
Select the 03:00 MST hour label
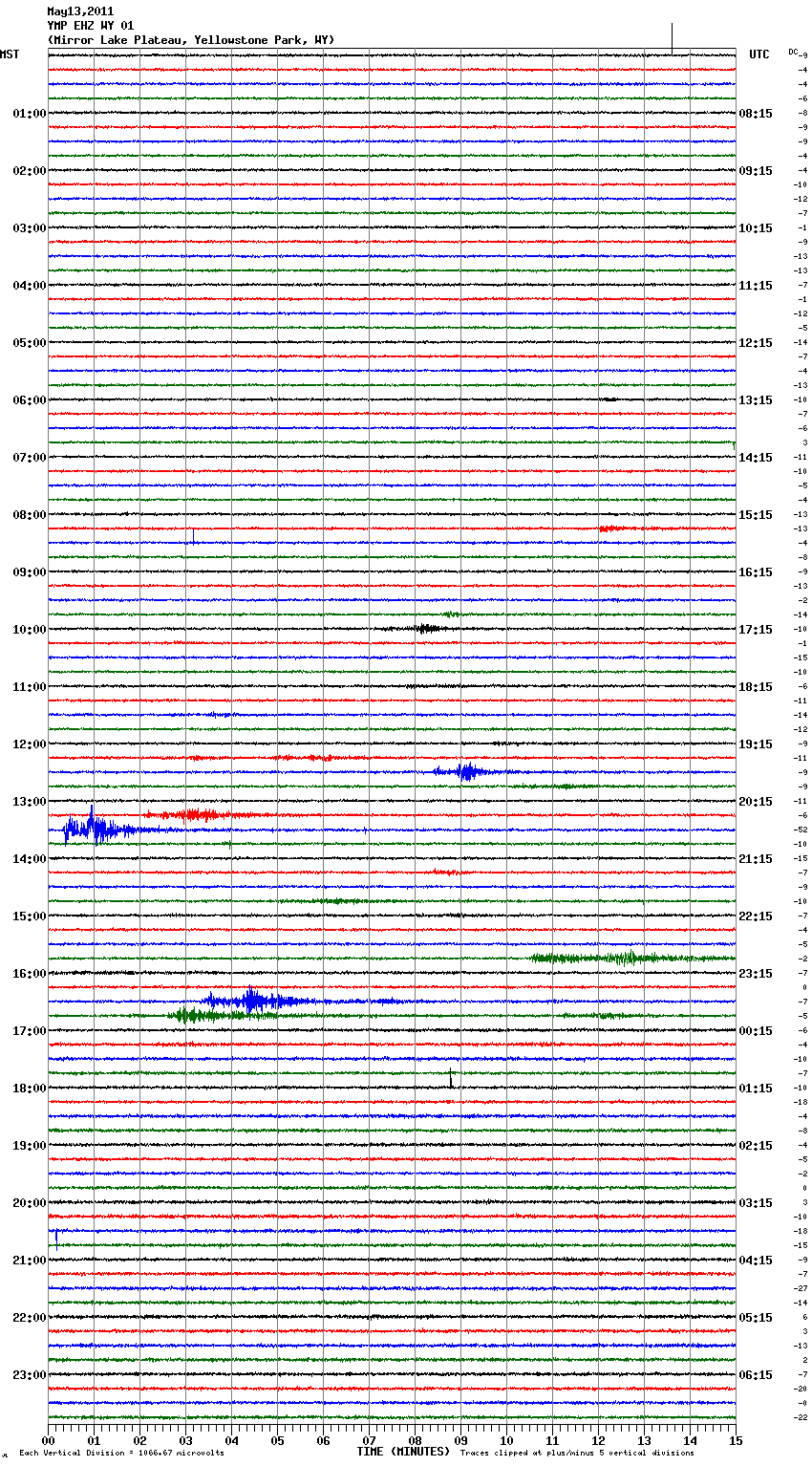(30, 228)
